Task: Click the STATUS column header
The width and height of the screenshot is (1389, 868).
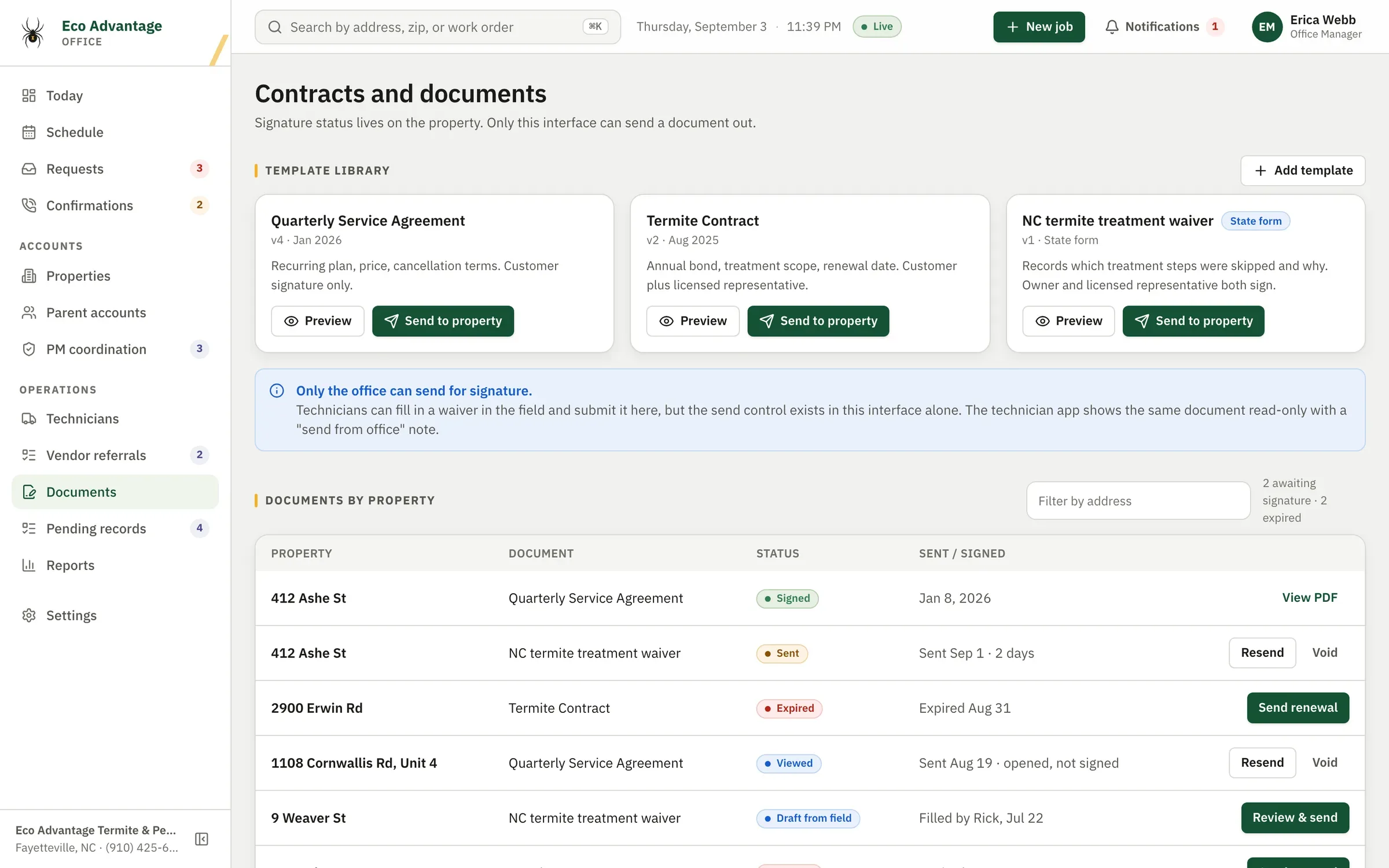Action: [x=777, y=554]
